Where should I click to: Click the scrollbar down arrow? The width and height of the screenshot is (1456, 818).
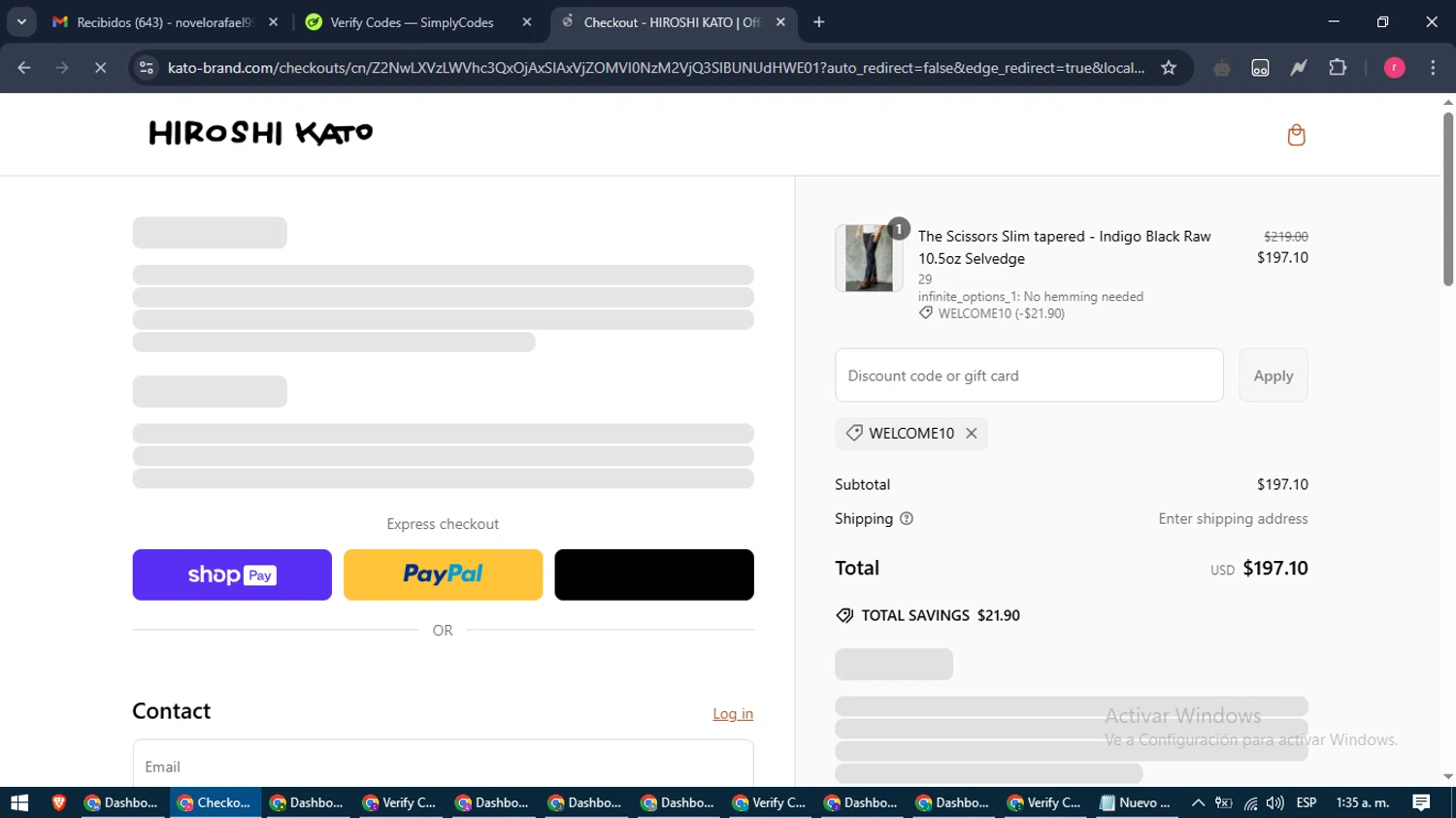click(x=1448, y=777)
